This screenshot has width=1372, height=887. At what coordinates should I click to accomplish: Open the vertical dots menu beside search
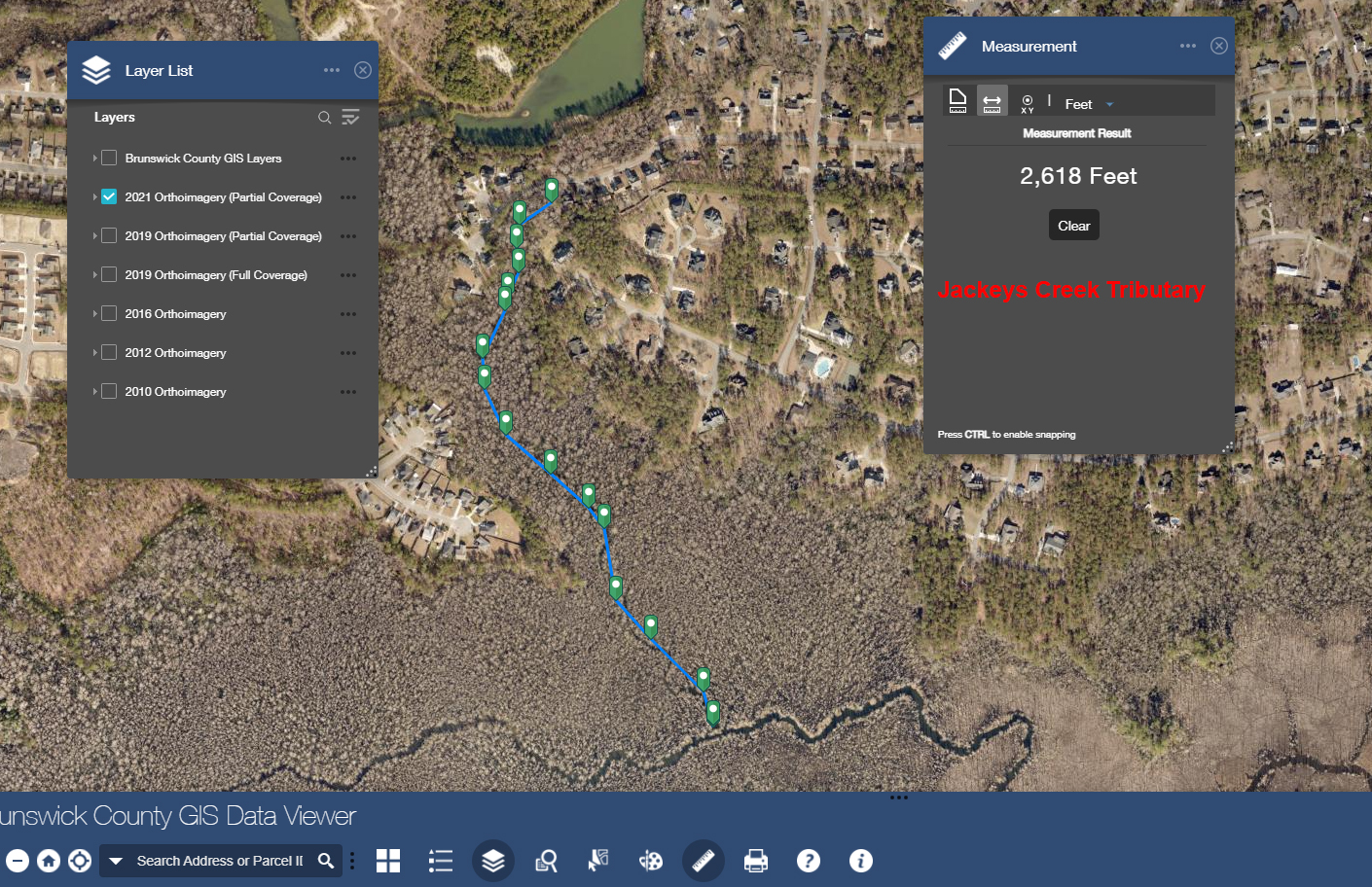[352, 861]
